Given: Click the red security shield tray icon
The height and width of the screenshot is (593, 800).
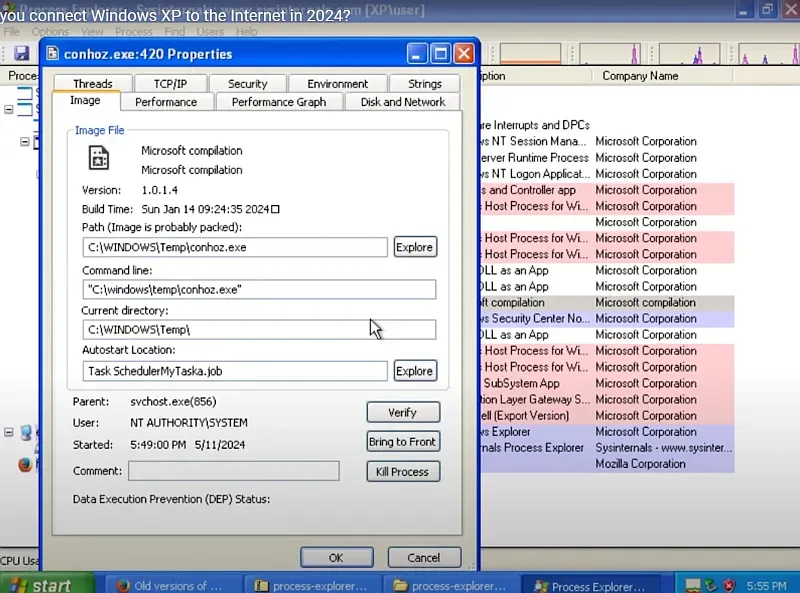Looking at the screenshot, I should point(729,585).
